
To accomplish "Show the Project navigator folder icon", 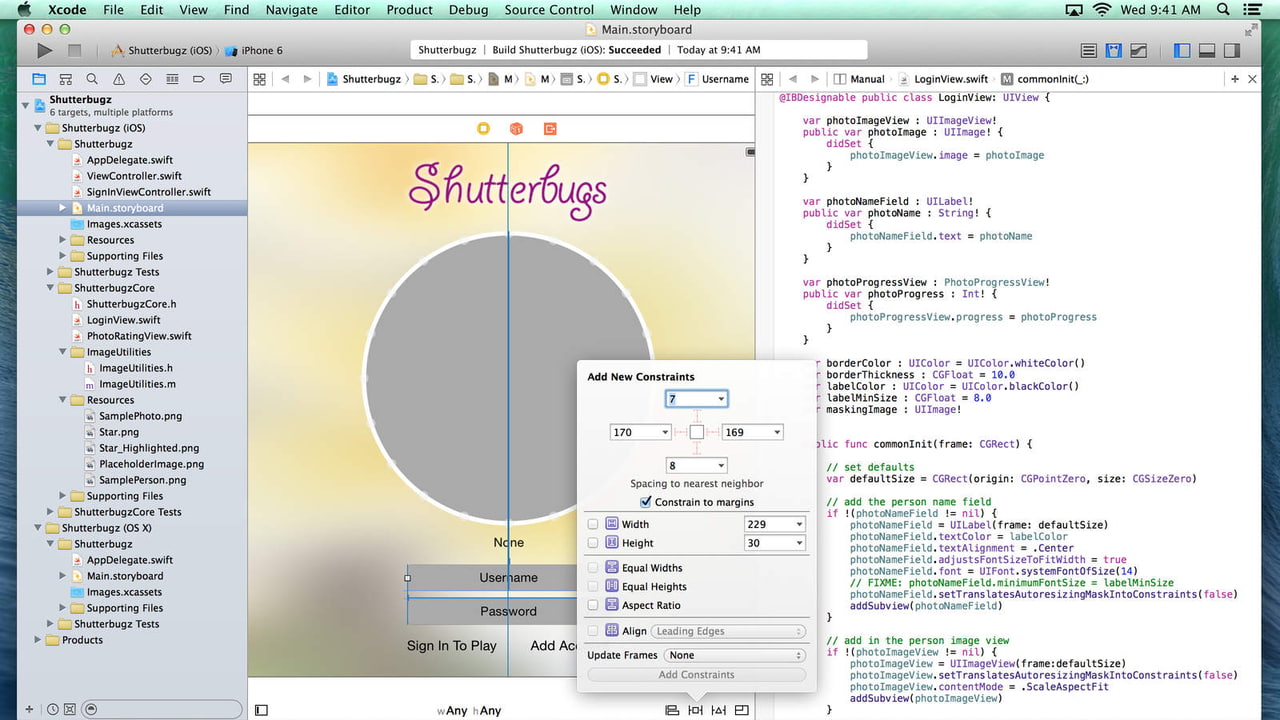I will coord(39,79).
